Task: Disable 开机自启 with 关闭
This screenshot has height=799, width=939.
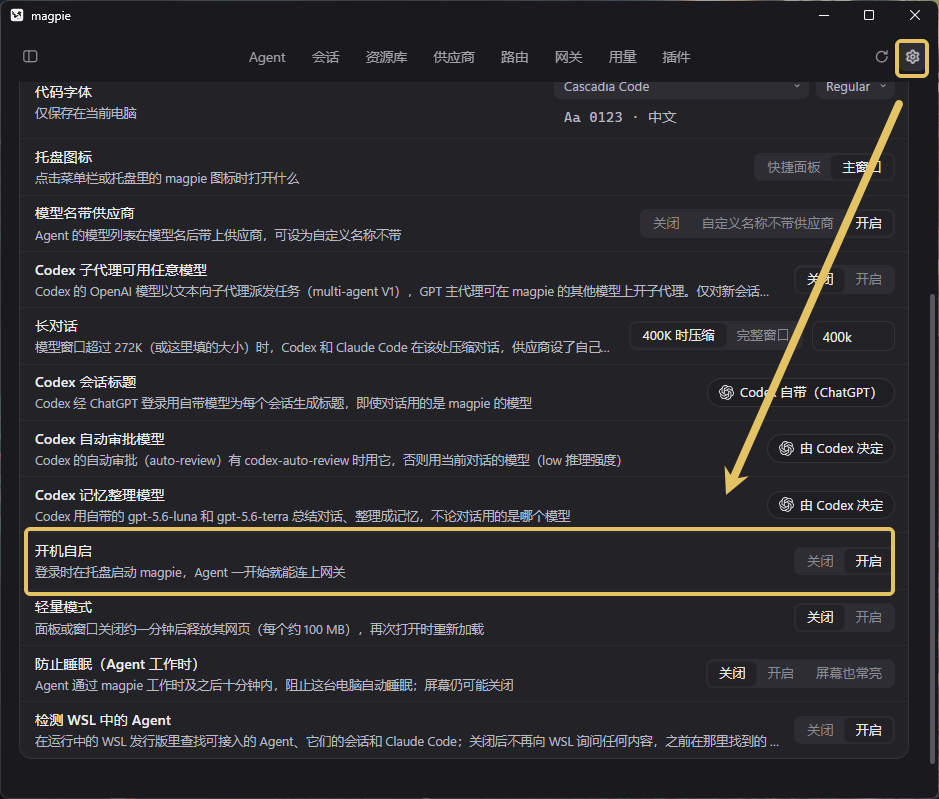Action: [820, 561]
